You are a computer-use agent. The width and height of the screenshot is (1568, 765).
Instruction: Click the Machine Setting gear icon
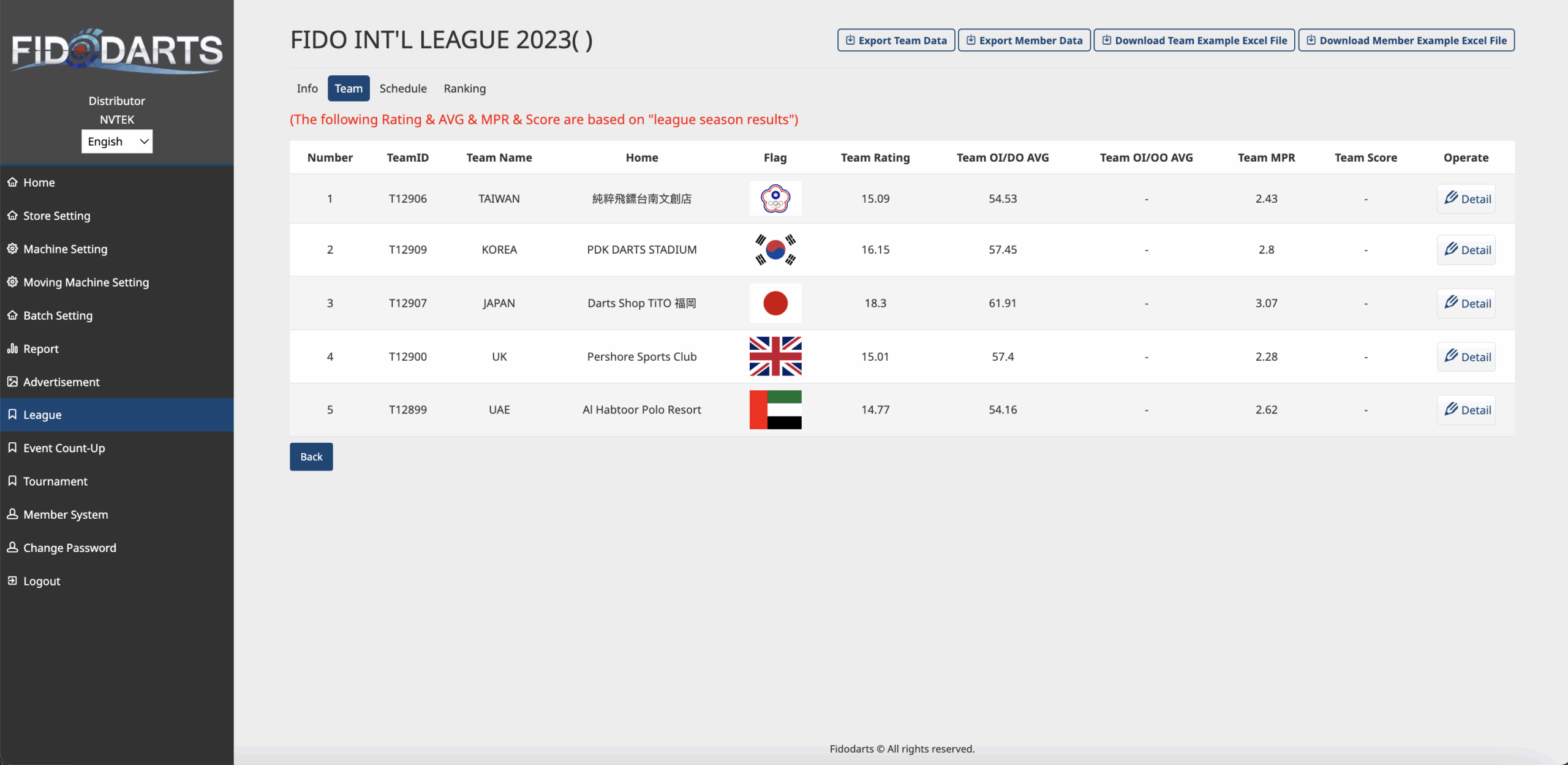click(12, 249)
